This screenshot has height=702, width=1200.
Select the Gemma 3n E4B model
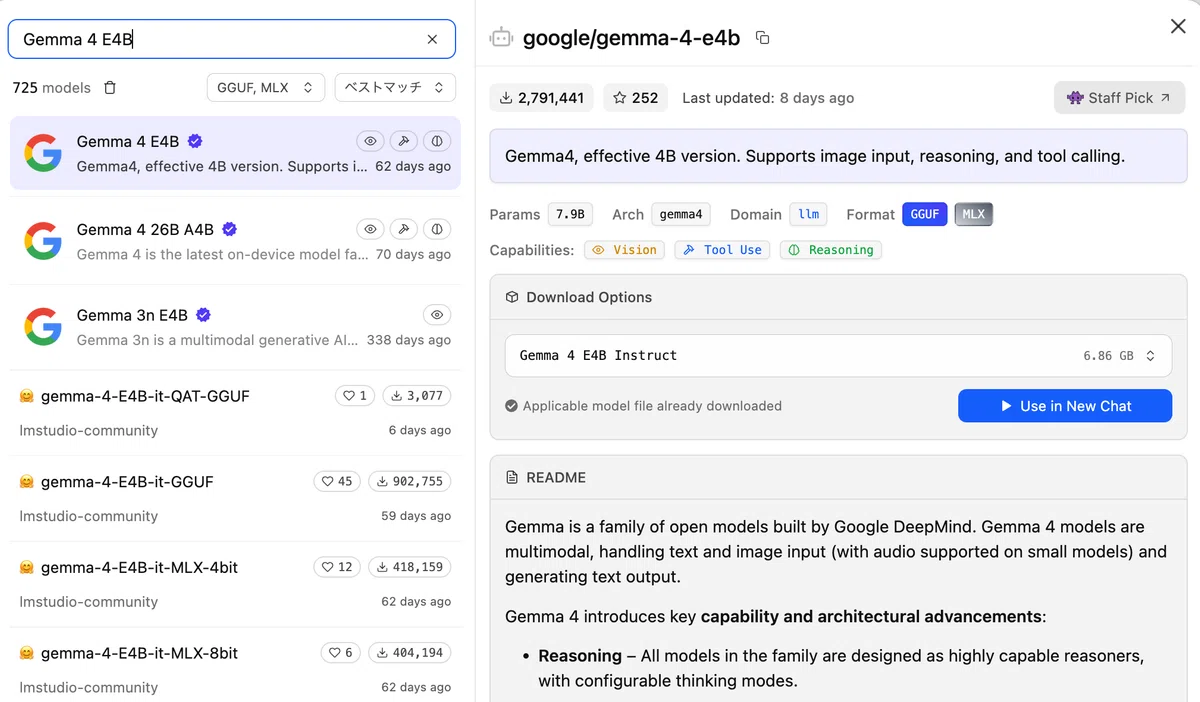(235, 327)
